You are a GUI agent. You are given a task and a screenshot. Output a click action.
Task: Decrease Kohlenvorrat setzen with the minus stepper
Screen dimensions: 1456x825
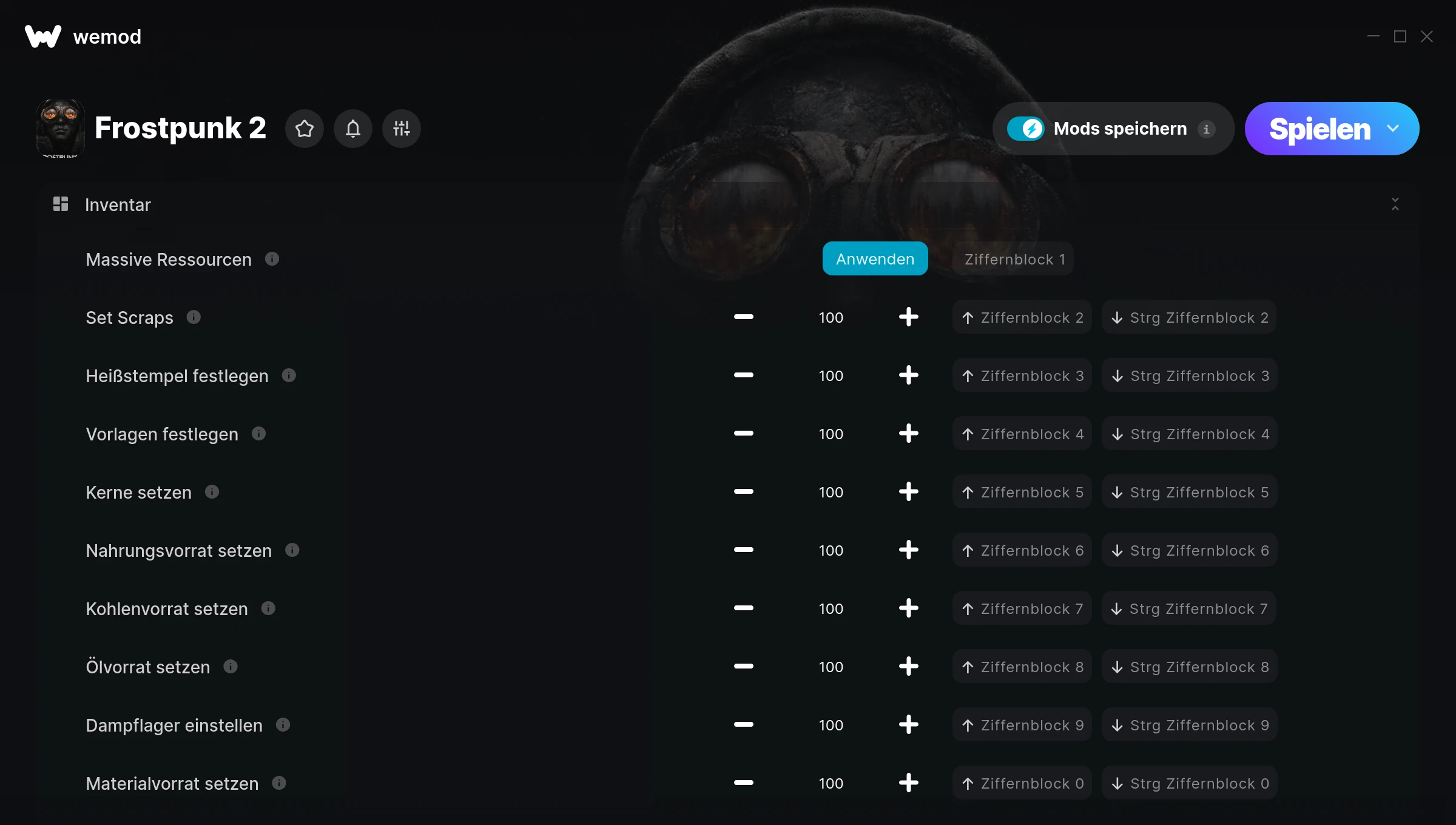[x=743, y=608]
